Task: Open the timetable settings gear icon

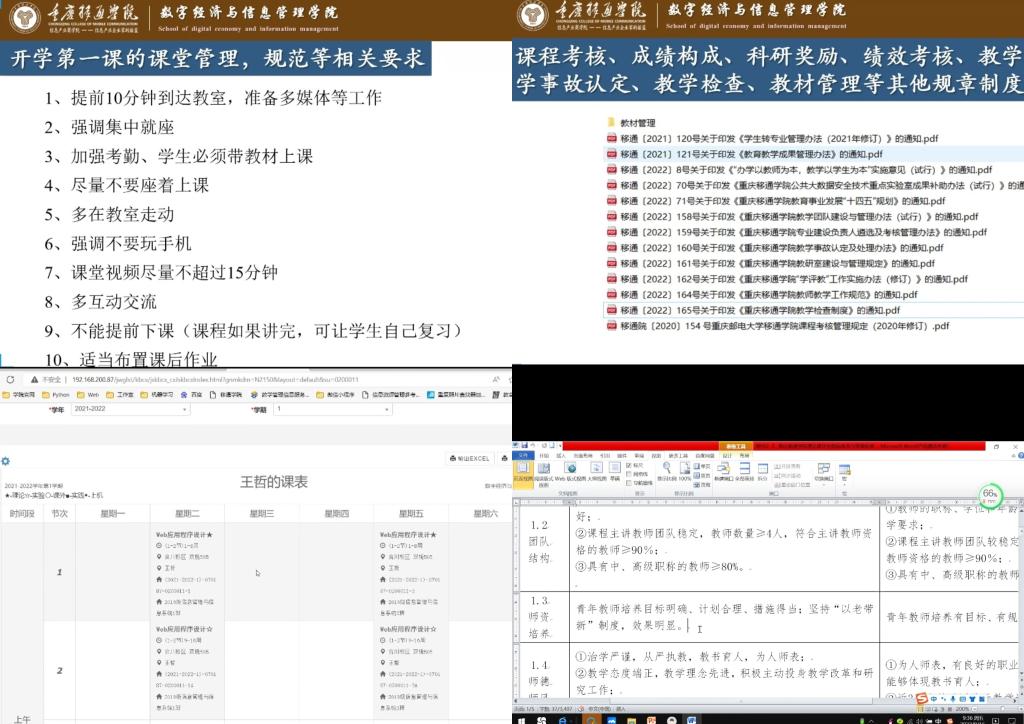Action: point(6,461)
